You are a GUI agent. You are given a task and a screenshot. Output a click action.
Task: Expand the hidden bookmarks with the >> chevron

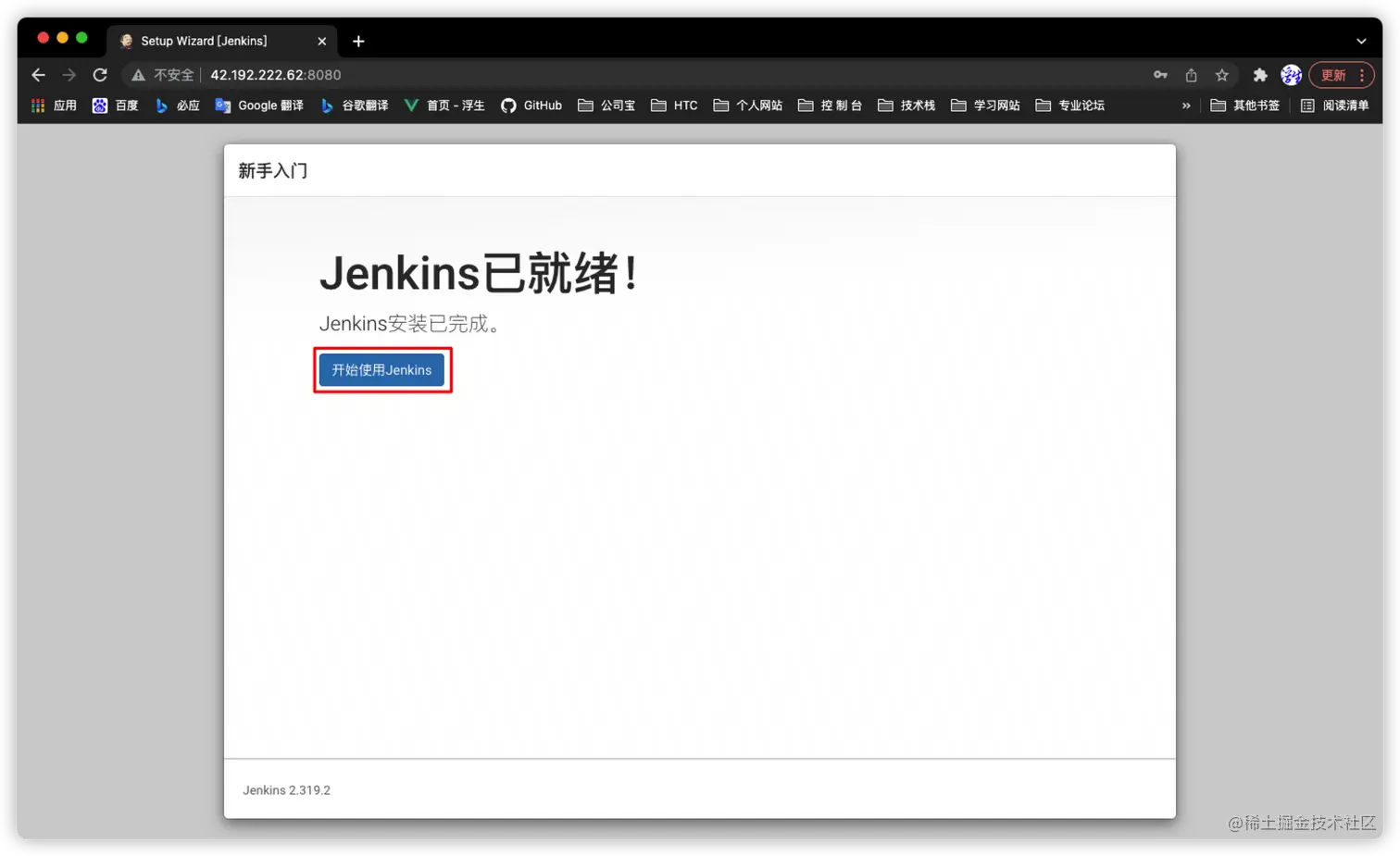(x=1186, y=105)
